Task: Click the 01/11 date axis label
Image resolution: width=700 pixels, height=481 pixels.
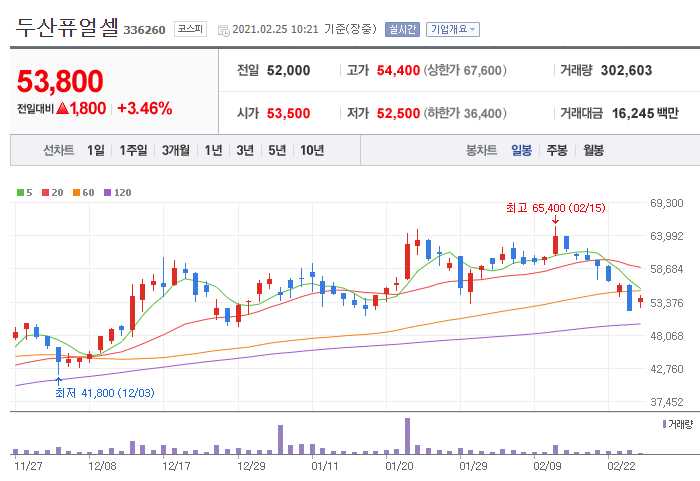Action: click(x=325, y=466)
